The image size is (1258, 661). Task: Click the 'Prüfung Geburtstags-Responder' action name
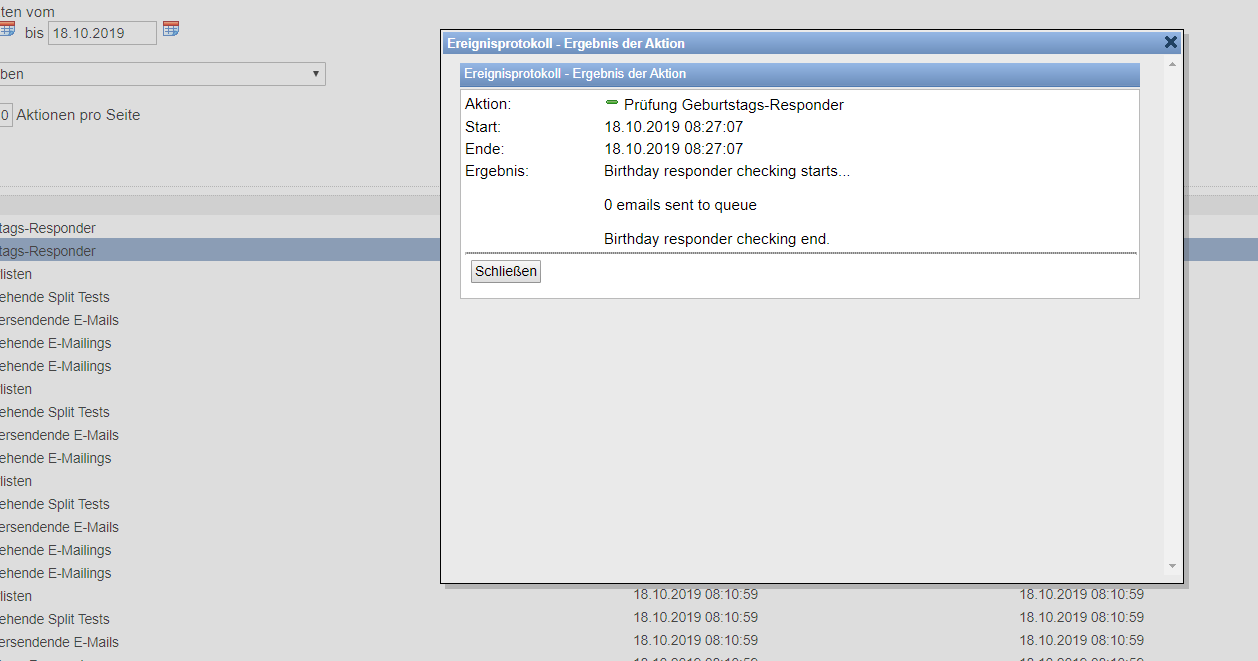[733, 105]
